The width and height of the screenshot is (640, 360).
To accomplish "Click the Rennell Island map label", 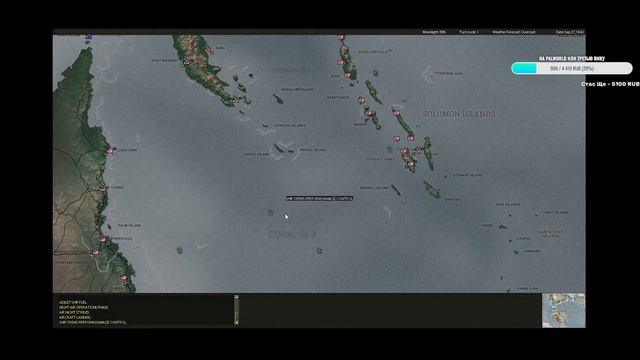I will [x=374, y=188].
